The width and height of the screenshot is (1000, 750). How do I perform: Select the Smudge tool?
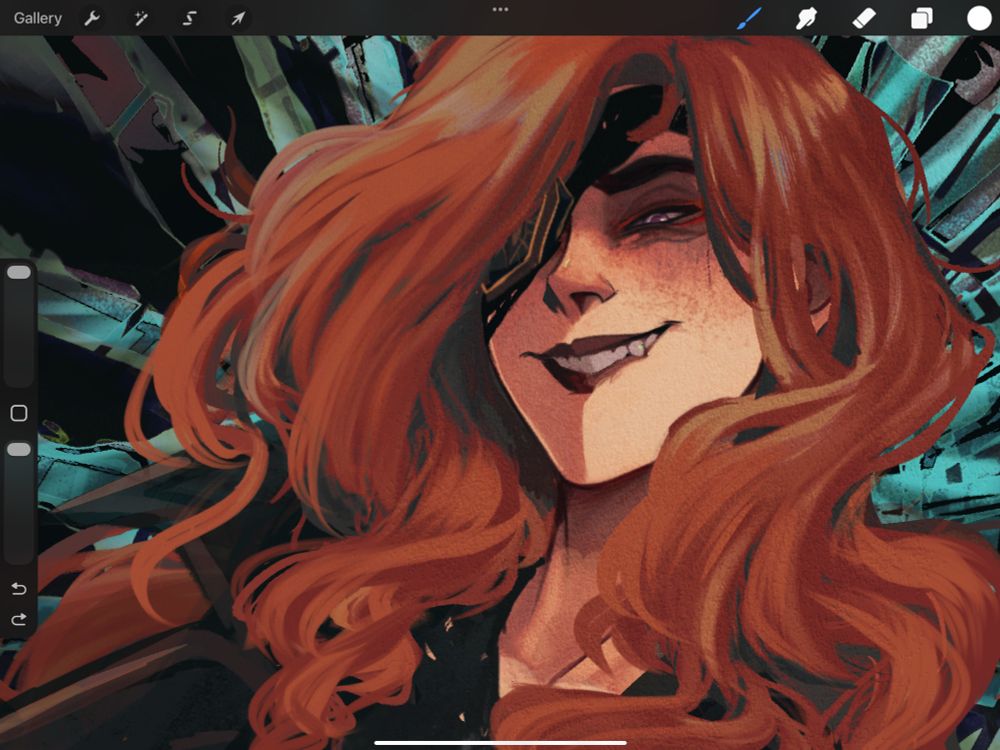pos(806,18)
